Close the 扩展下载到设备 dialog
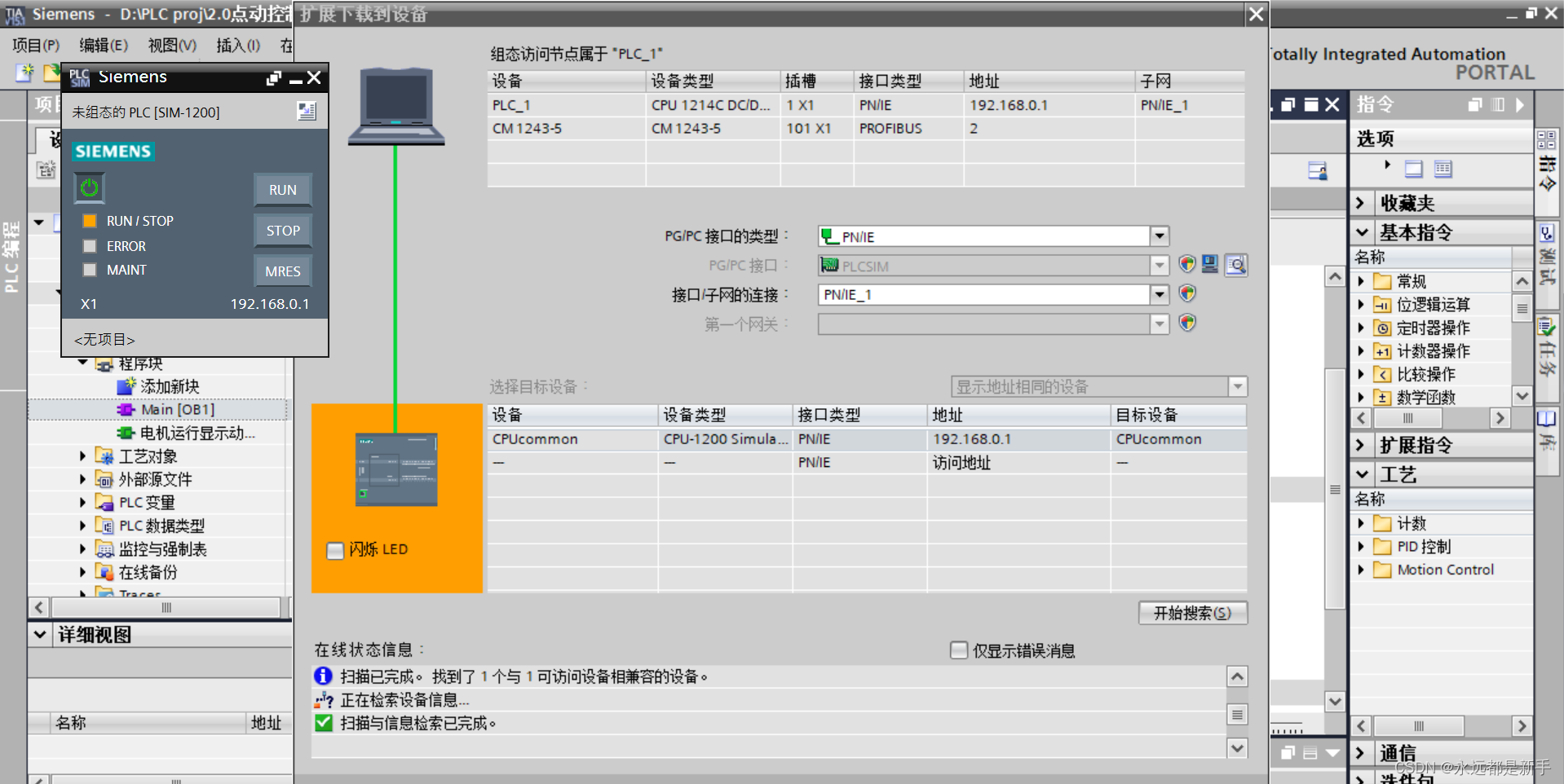The width and height of the screenshot is (1564, 784). tap(1256, 14)
